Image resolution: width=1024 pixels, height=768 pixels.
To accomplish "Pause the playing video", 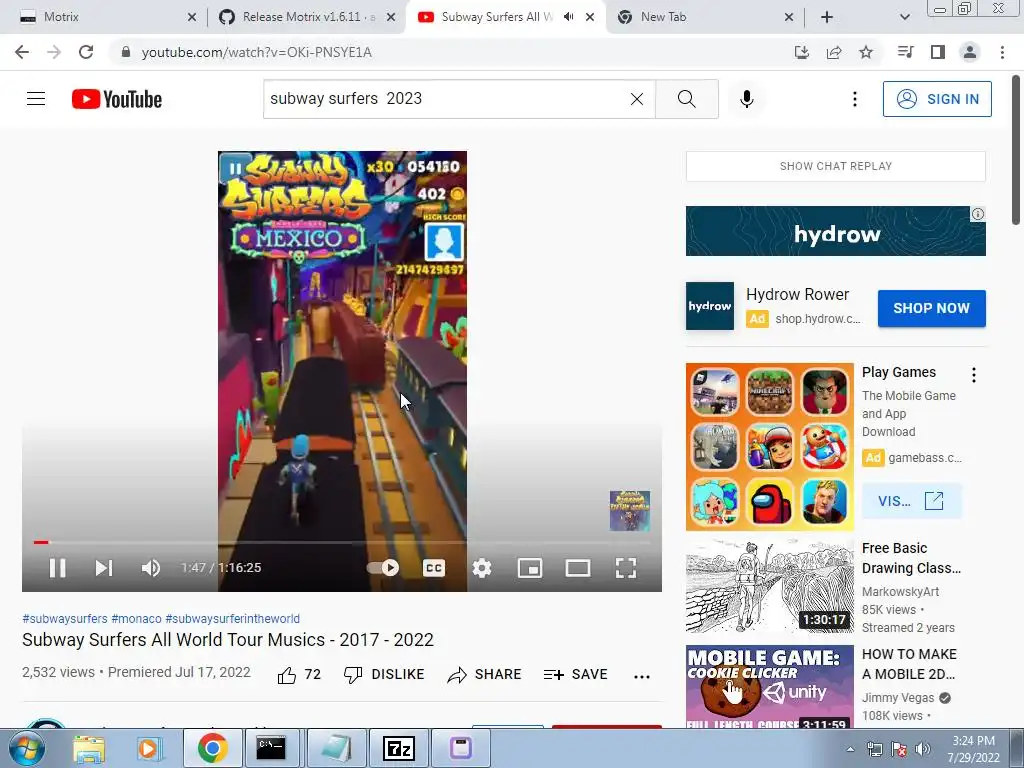I will [x=57, y=568].
